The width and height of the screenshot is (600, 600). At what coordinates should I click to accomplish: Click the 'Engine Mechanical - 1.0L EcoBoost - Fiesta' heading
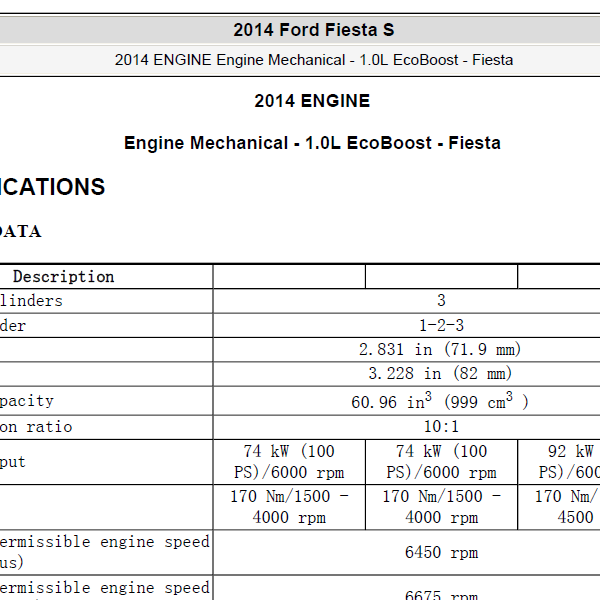coord(312,143)
